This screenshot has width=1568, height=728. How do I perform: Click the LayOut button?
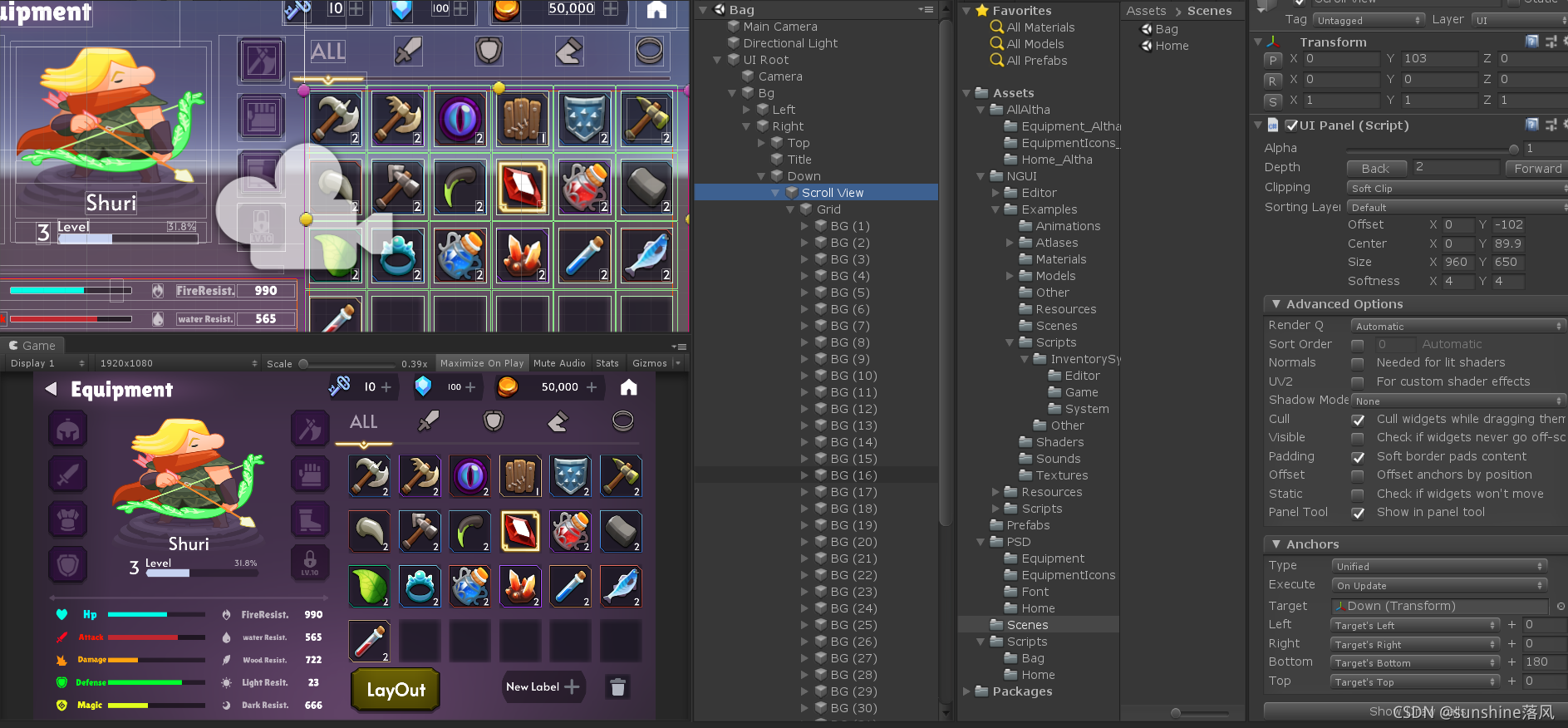click(396, 690)
